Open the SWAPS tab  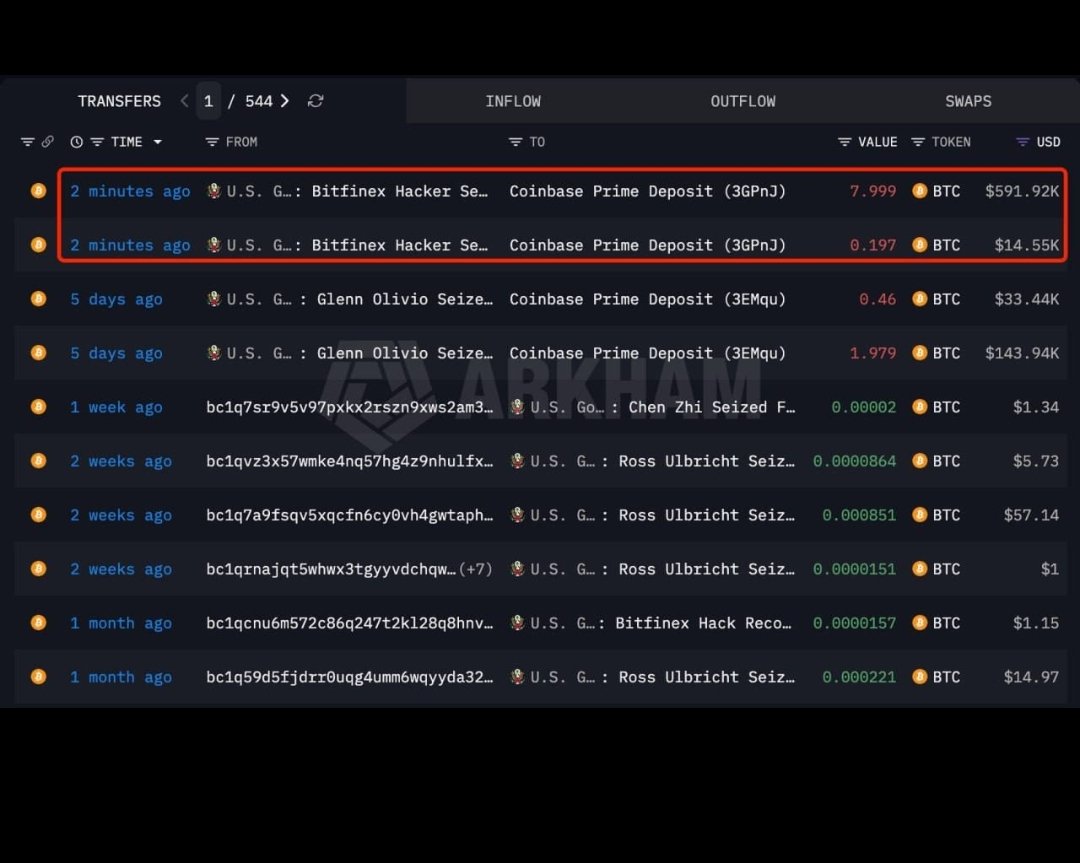click(968, 101)
